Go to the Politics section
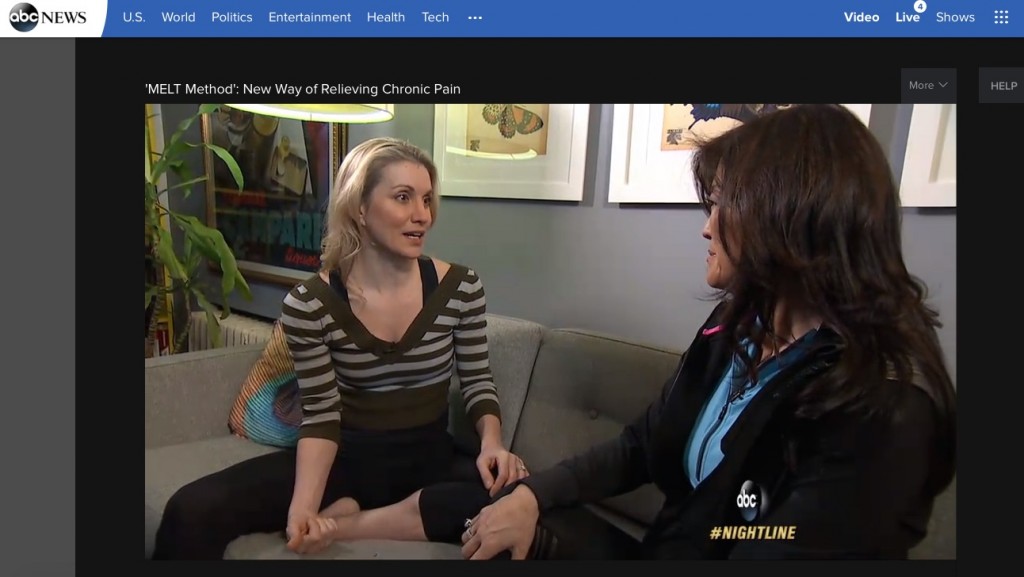This screenshot has width=1024, height=577. tap(232, 17)
